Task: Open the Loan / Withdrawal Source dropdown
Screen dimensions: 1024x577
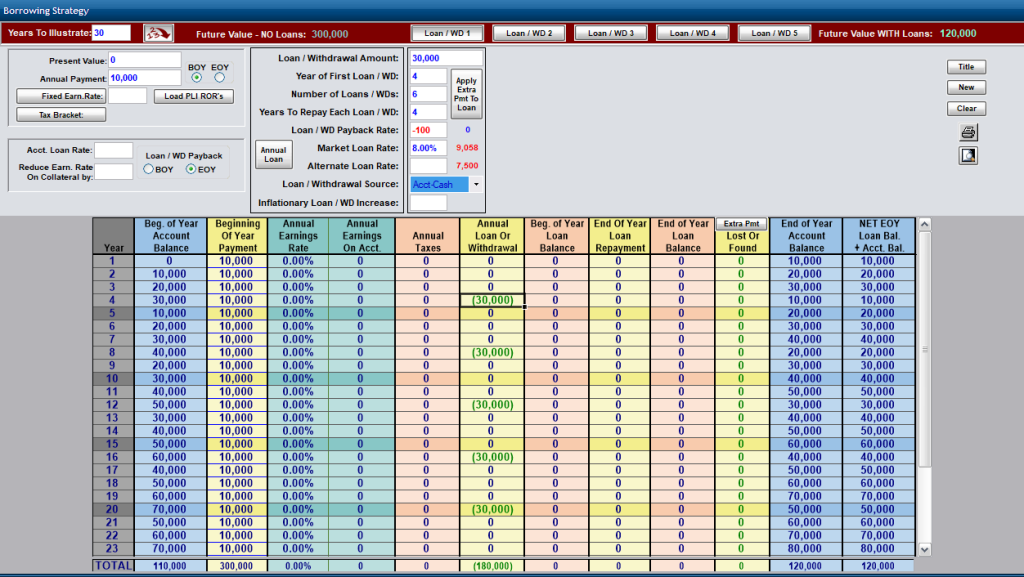Action: 476,185
